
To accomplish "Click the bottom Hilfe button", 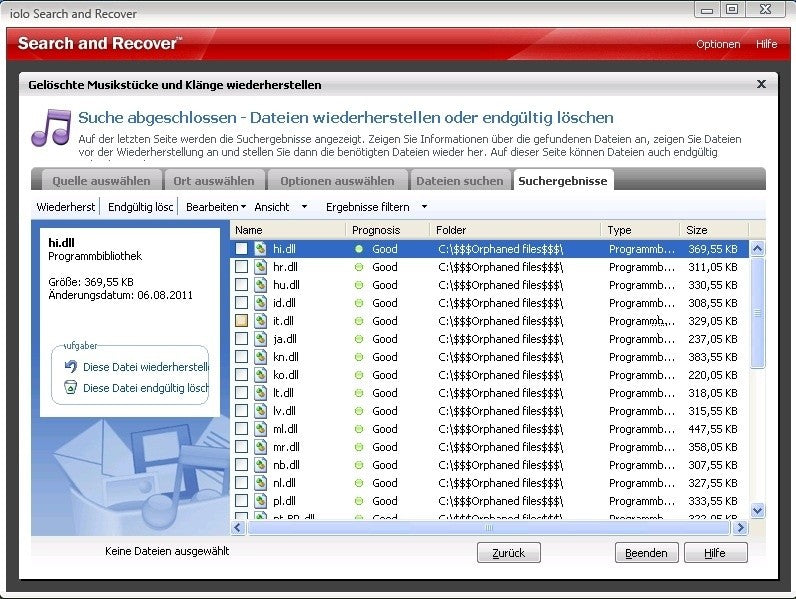I will (715, 553).
